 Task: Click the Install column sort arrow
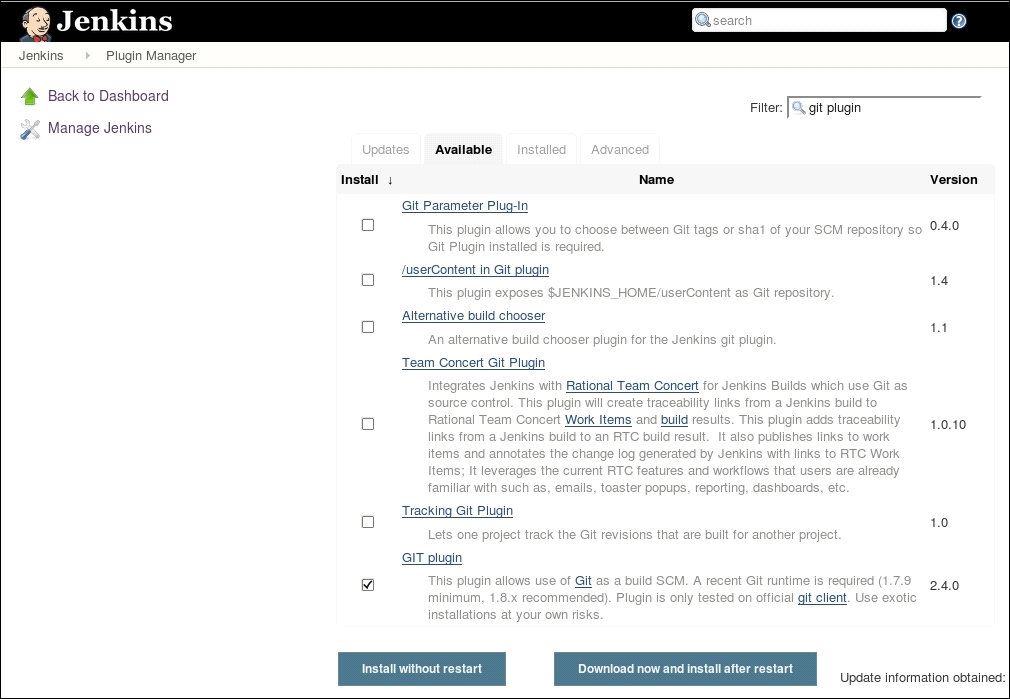point(390,181)
